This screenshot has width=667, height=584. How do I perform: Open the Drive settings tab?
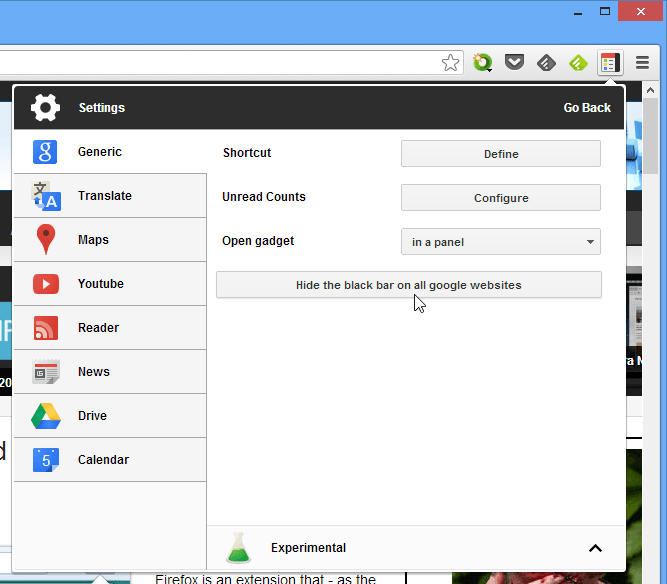point(110,416)
